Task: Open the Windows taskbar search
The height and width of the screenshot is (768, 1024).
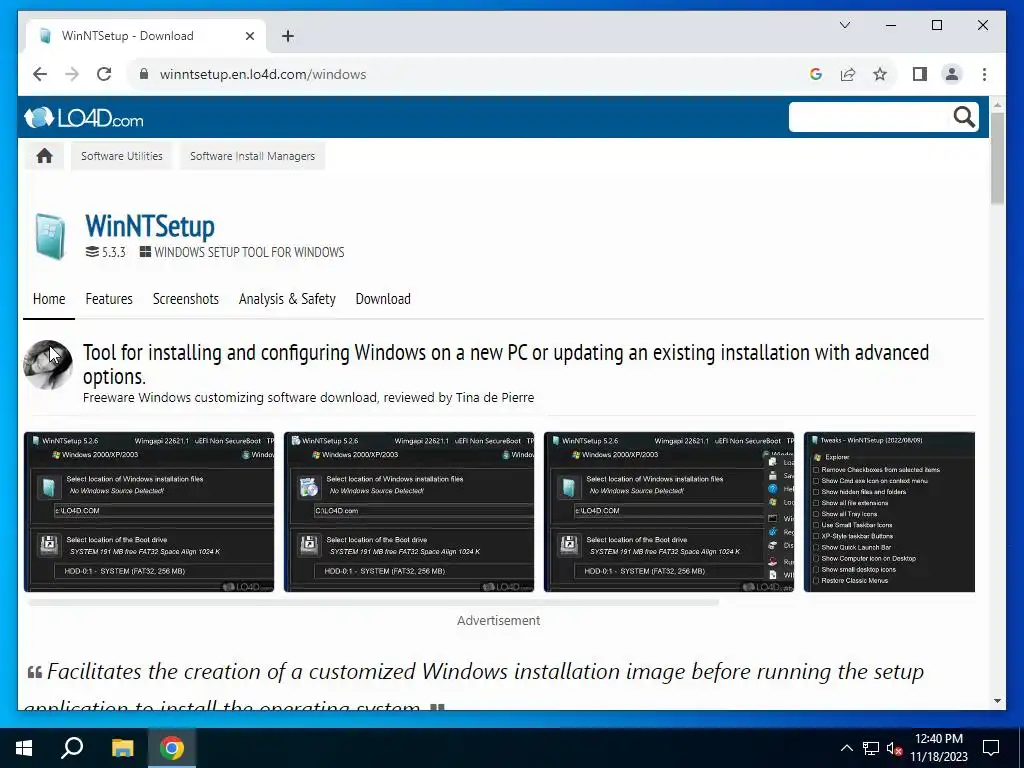Action: point(72,748)
